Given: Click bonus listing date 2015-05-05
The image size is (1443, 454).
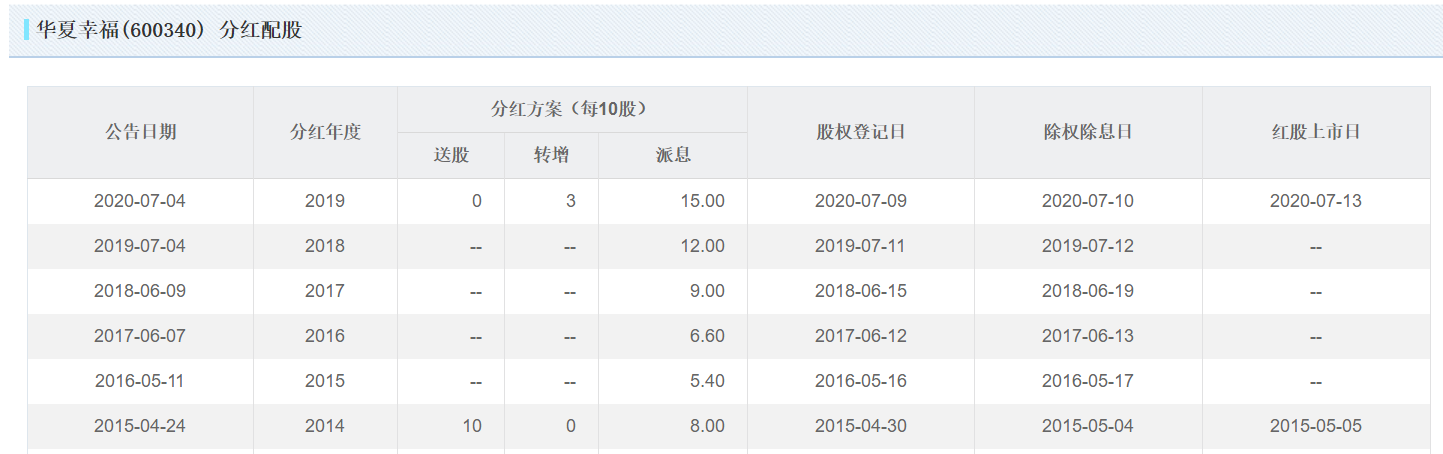Looking at the screenshot, I should click(1316, 426).
